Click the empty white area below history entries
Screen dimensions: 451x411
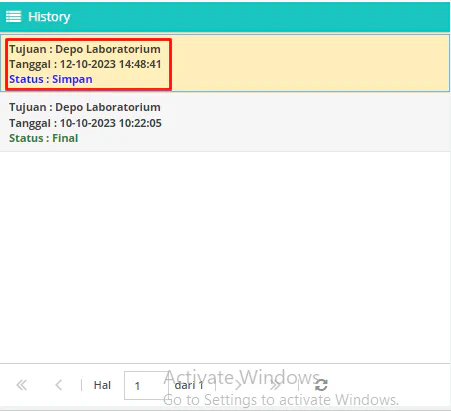pos(225,257)
